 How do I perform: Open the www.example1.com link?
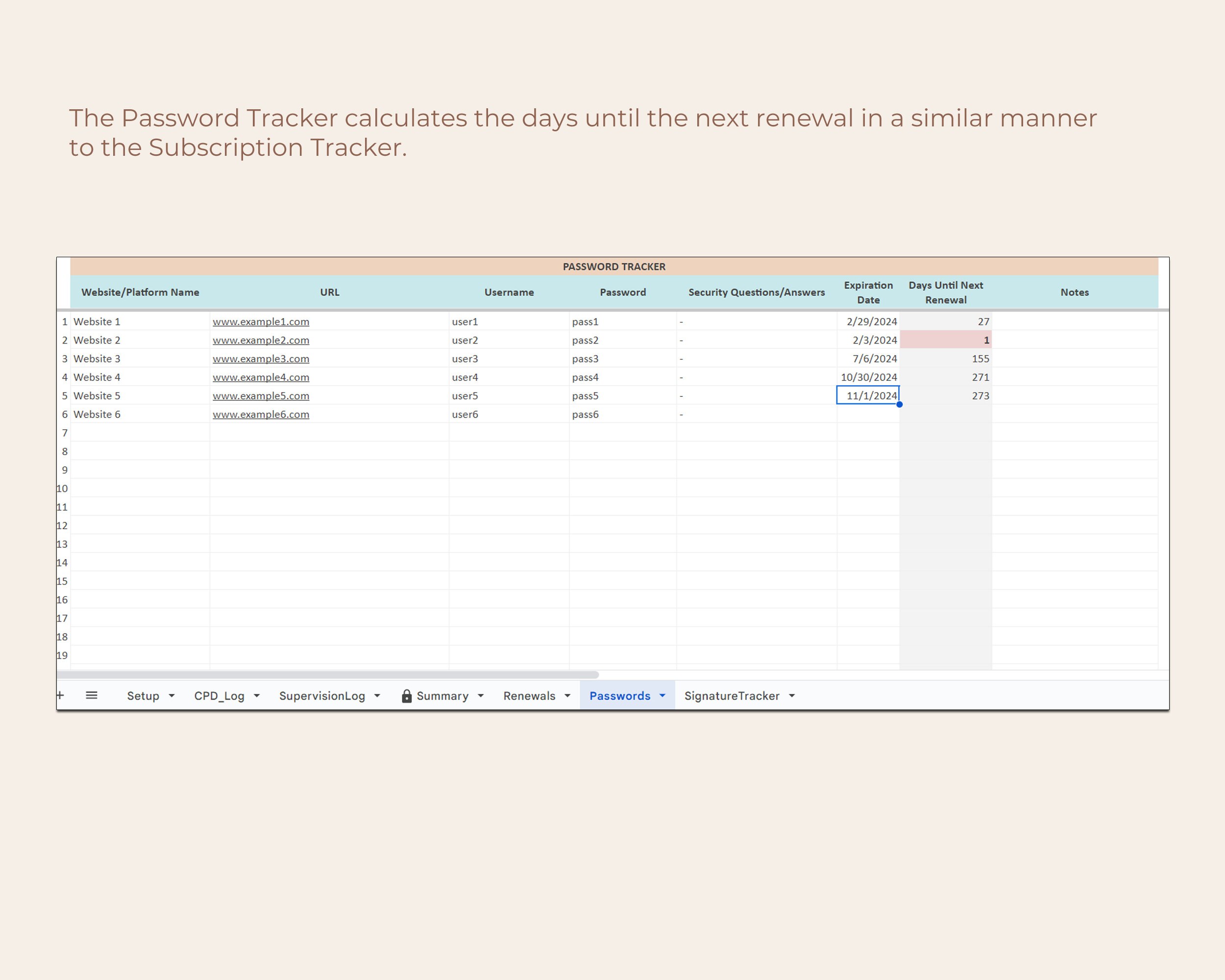(x=261, y=321)
